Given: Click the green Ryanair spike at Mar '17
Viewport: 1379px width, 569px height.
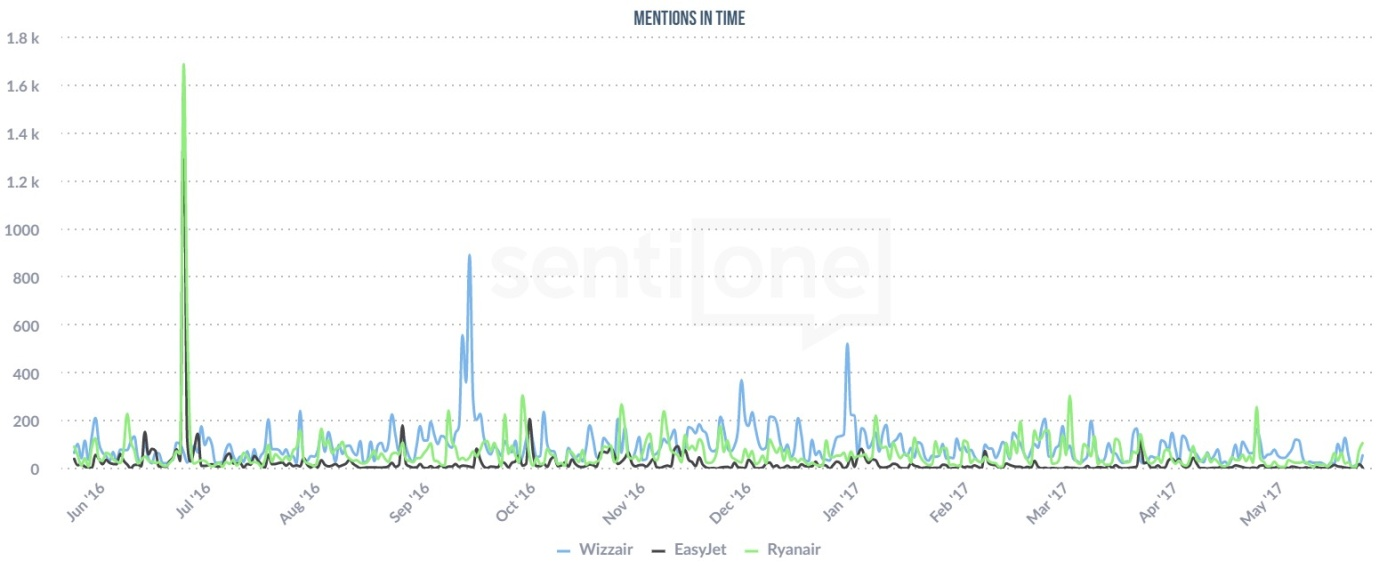Looking at the screenshot, I should click(1069, 397).
